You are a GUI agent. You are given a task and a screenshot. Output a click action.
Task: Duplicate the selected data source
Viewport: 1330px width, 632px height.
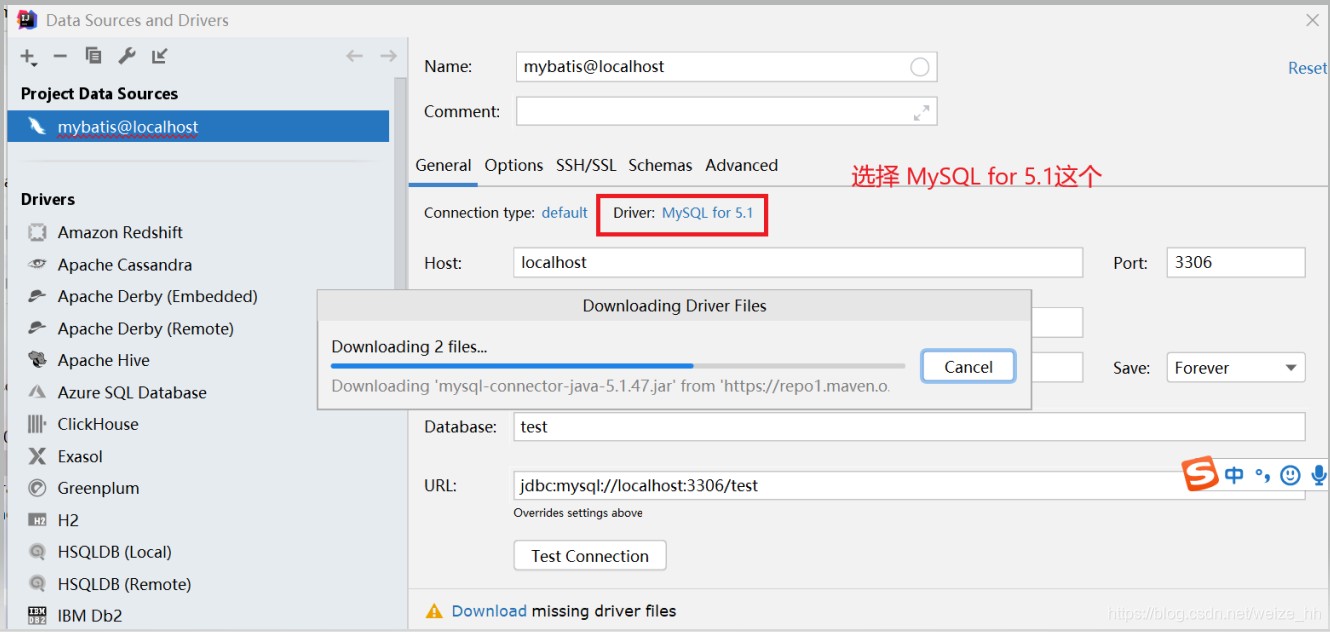[x=93, y=56]
